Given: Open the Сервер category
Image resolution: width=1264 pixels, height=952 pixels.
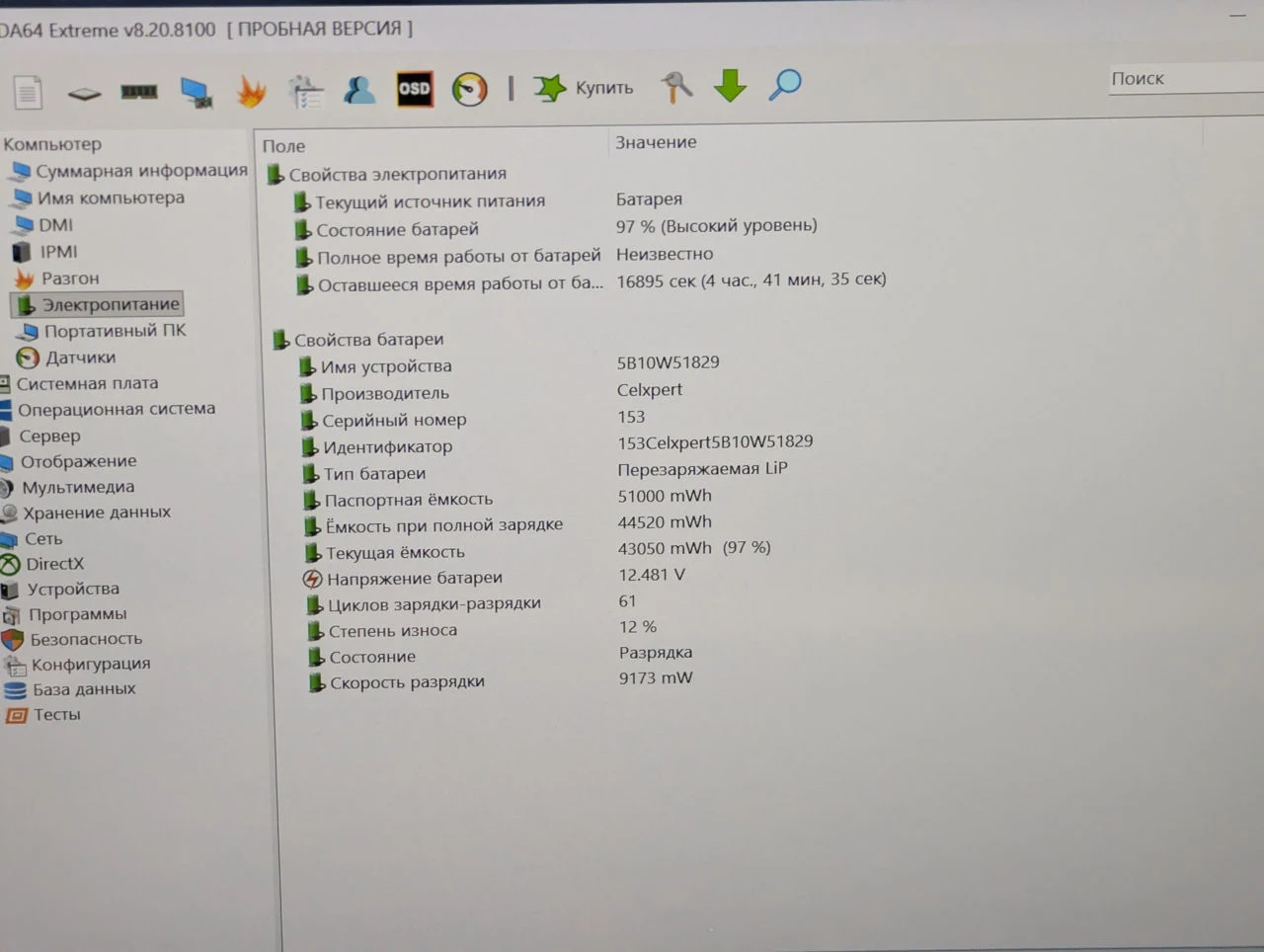Looking at the screenshot, I should pos(40,436).
